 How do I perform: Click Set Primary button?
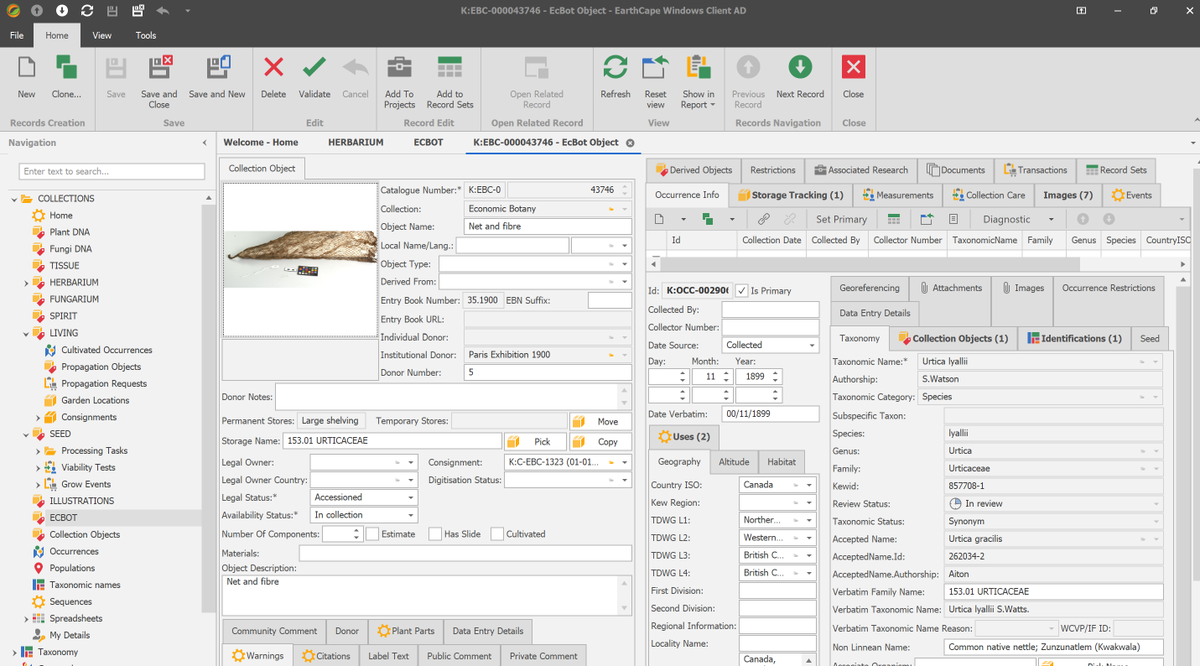tap(841, 219)
